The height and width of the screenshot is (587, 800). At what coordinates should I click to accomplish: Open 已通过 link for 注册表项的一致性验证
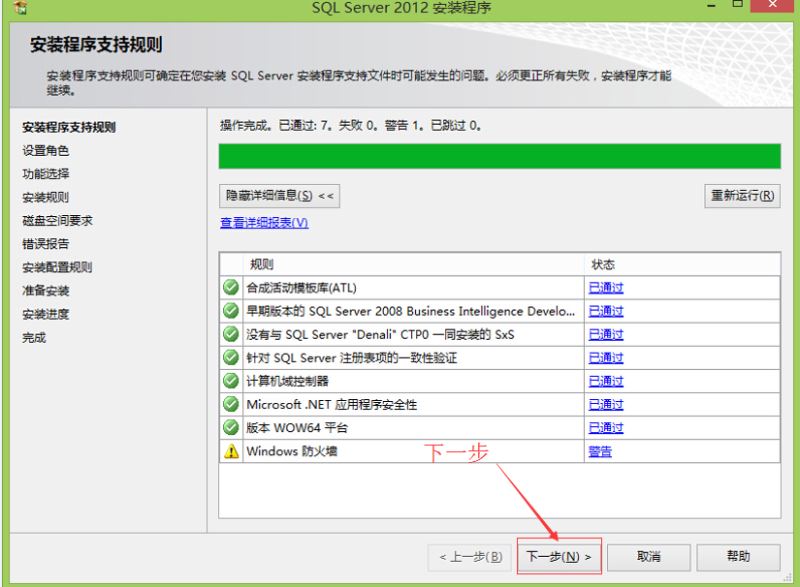tap(606, 358)
